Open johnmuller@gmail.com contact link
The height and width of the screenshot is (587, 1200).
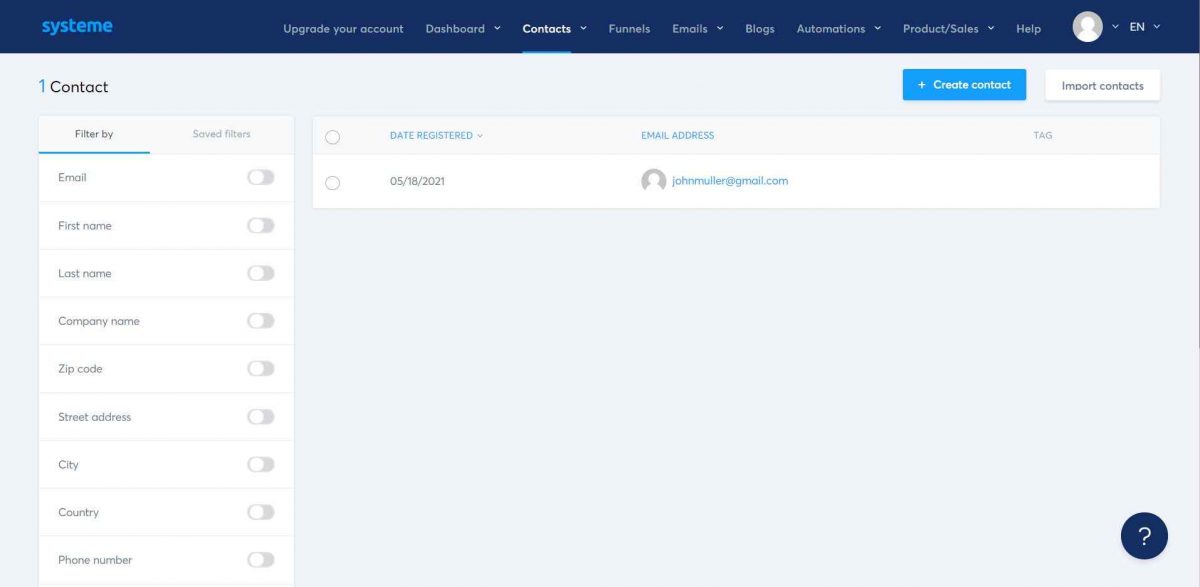[x=730, y=181]
